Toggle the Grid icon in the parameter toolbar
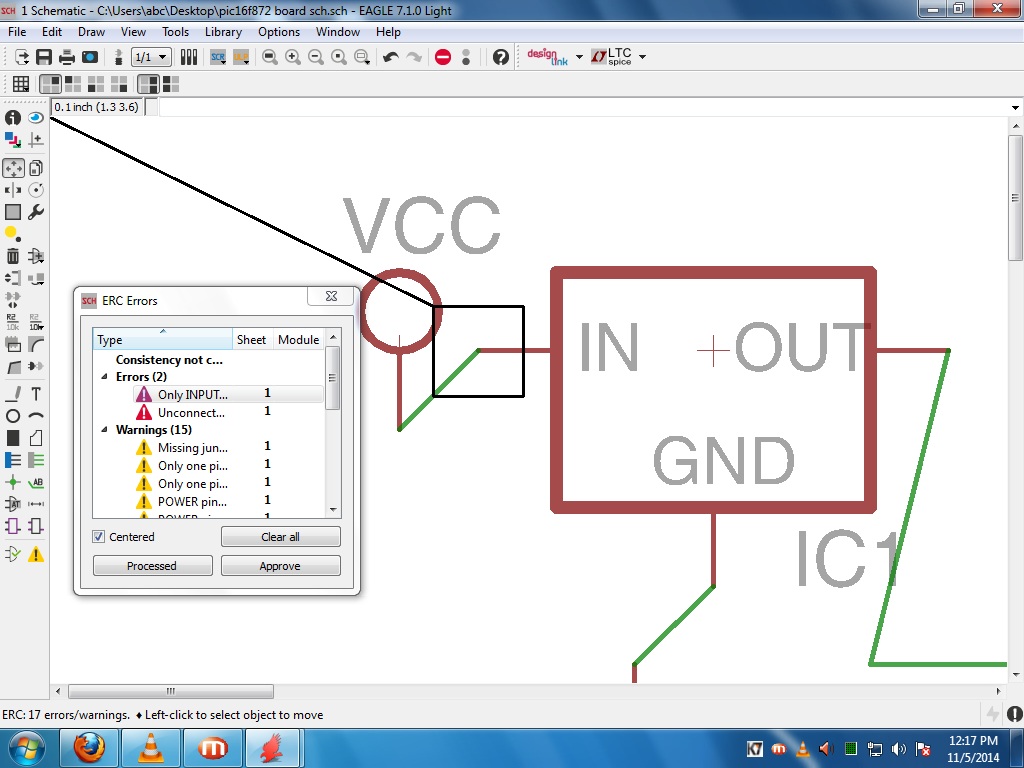Image resolution: width=1024 pixels, height=768 pixels. point(21,84)
